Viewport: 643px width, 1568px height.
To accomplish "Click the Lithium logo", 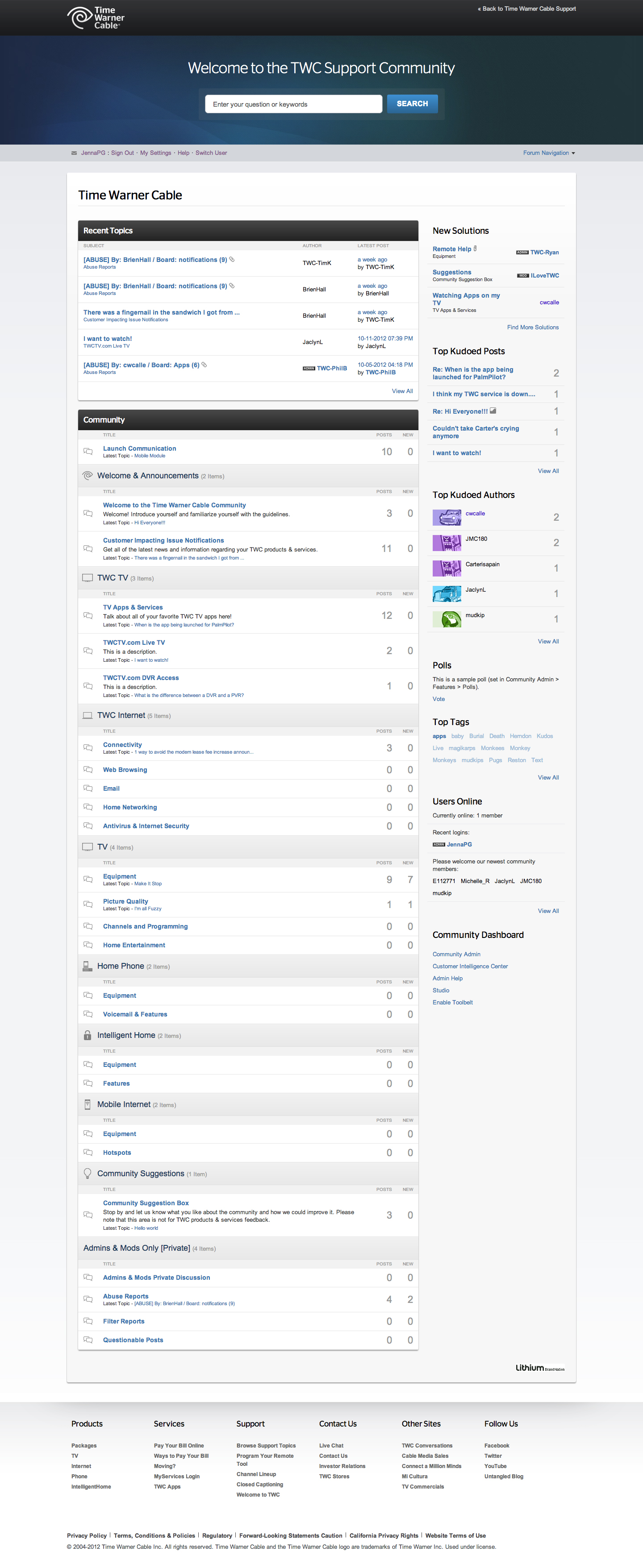I will click(x=539, y=1368).
